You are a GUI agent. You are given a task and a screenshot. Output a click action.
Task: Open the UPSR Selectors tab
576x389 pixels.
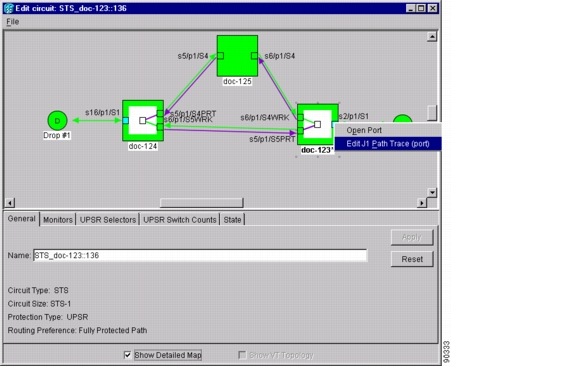coord(108,220)
